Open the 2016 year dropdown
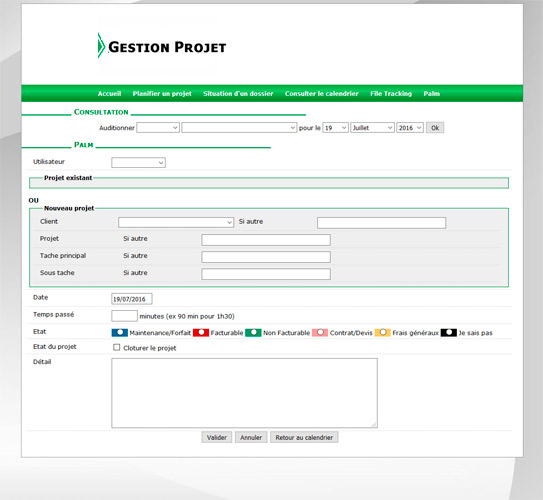543x500 pixels. point(410,128)
